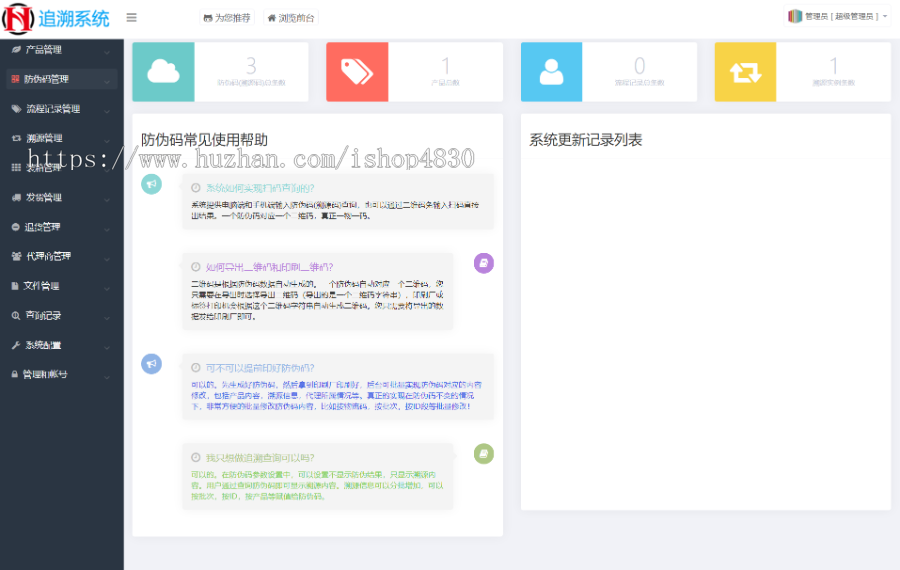Click the 为您推荐 button
This screenshot has width=900, height=570.
point(227,18)
